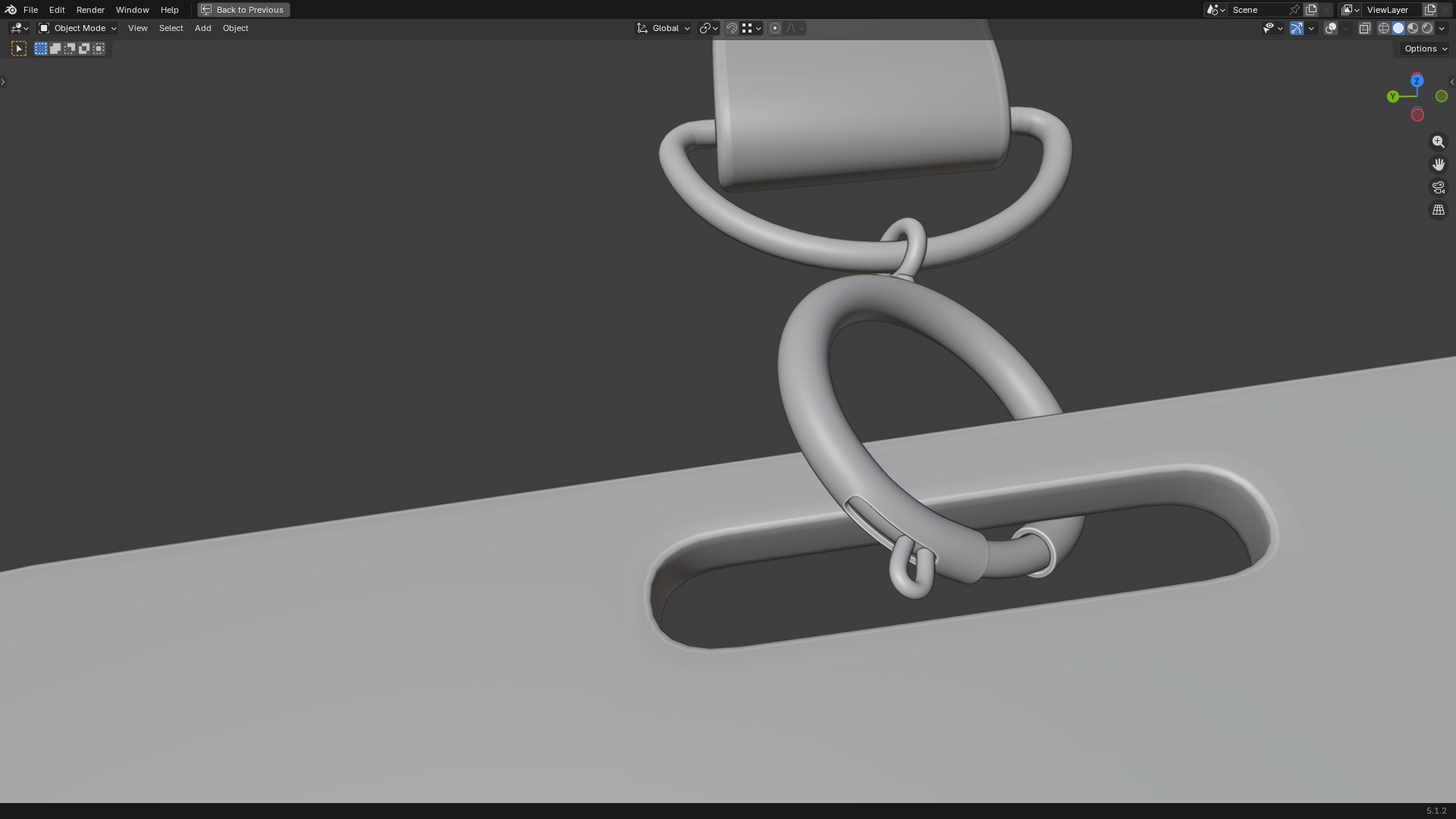Switch to rendered viewport shading
The image size is (1456, 819).
pos(1427,28)
